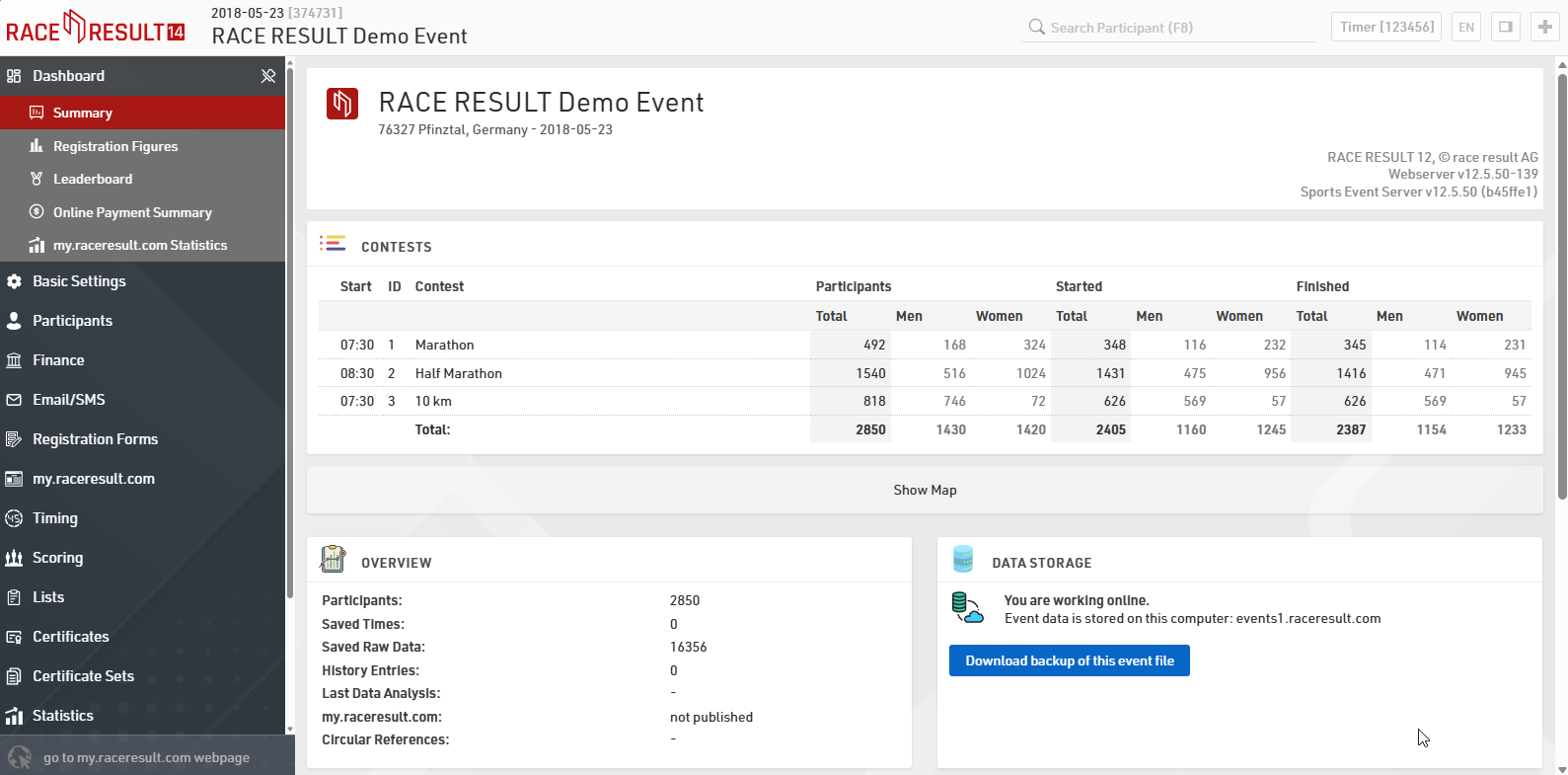This screenshot has width=1568, height=775.
Task: Click the Online Payment Summary coin icon
Action: pos(37,212)
